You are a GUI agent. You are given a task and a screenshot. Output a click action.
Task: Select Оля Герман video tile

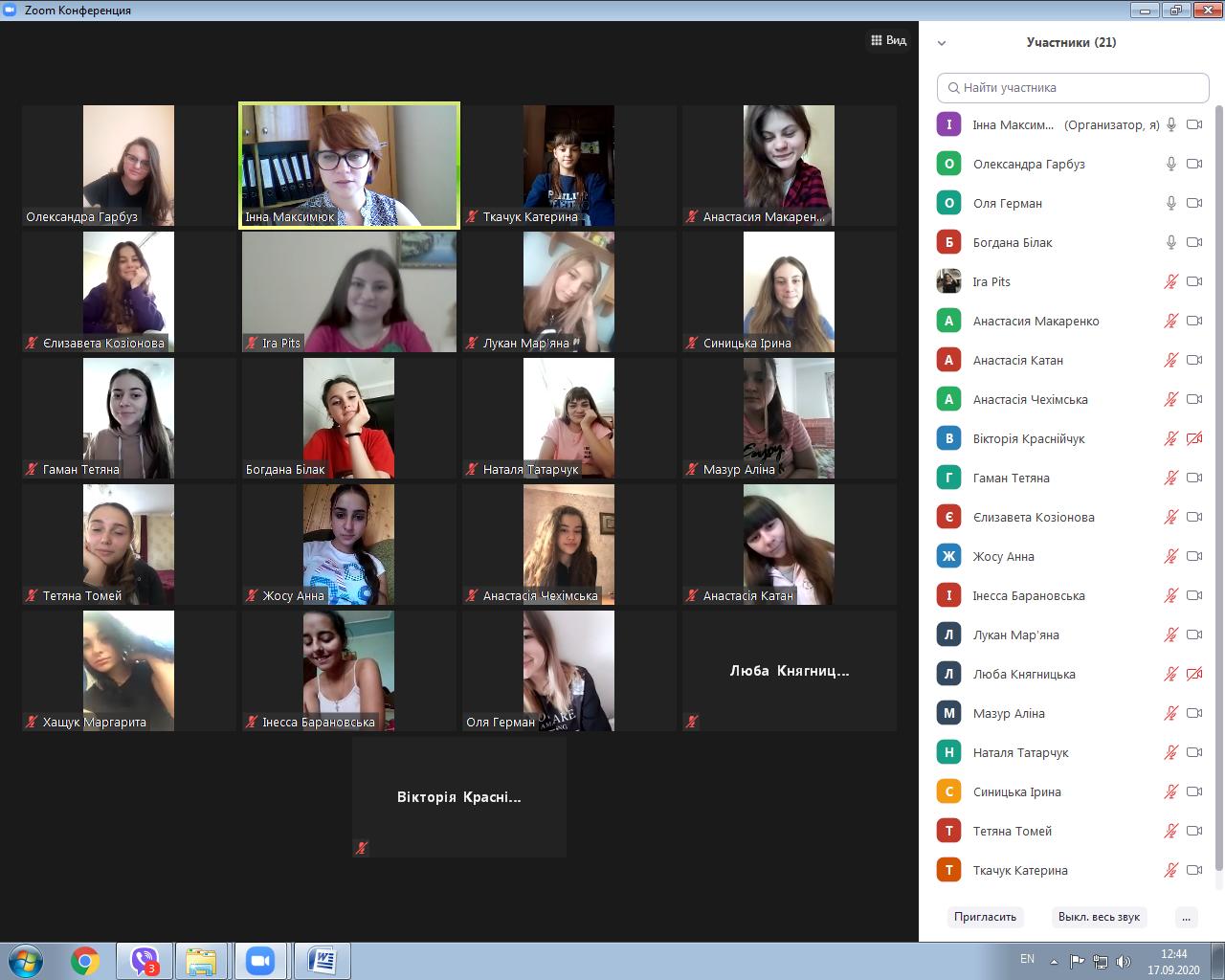point(568,671)
